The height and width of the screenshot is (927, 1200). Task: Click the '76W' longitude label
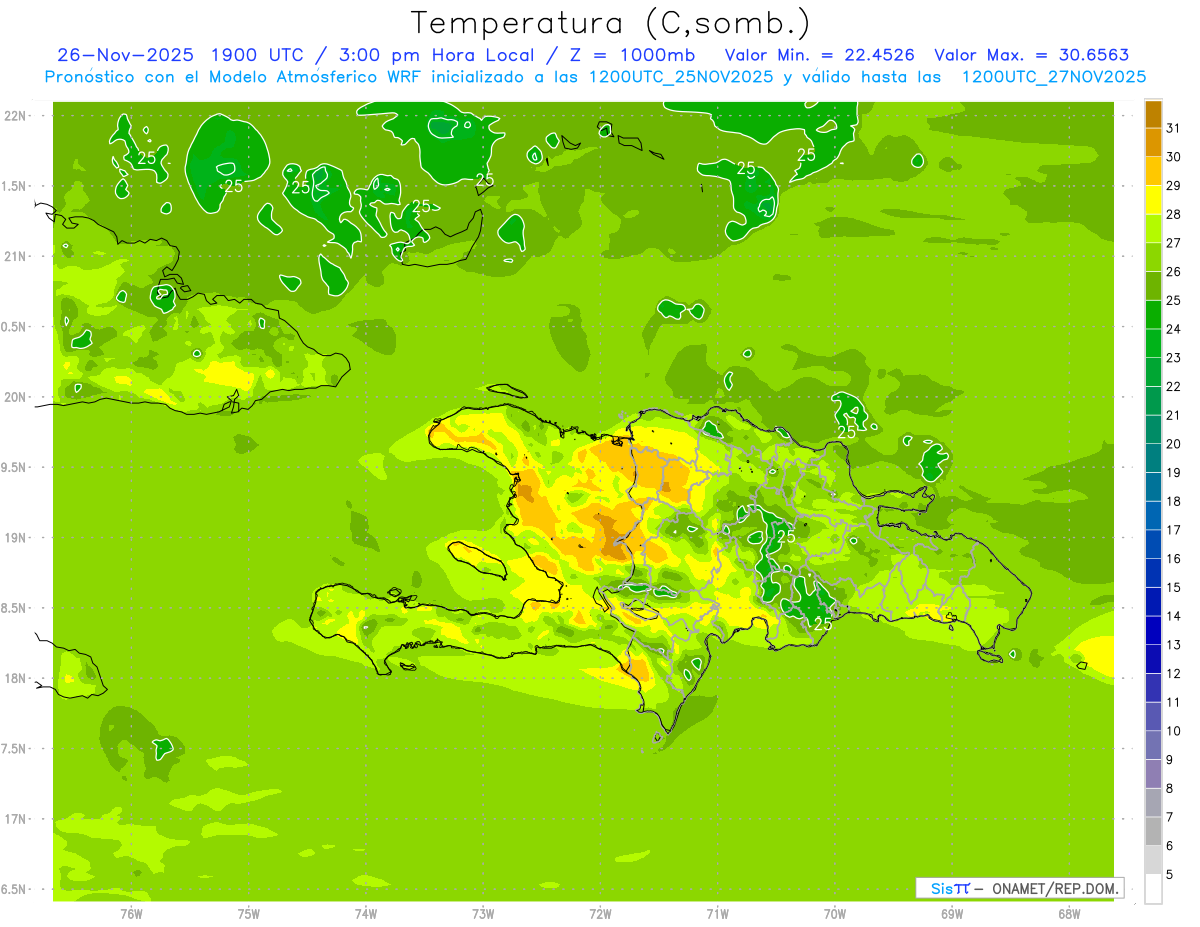point(131,914)
